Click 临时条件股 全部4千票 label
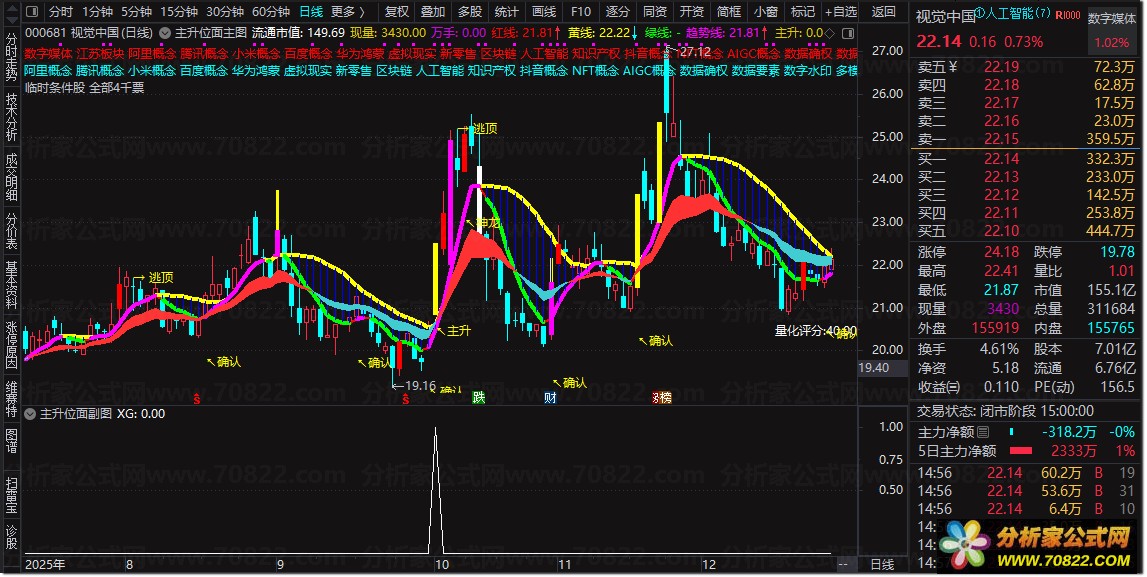Viewport: 1147px width, 577px height. pos(84,88)
